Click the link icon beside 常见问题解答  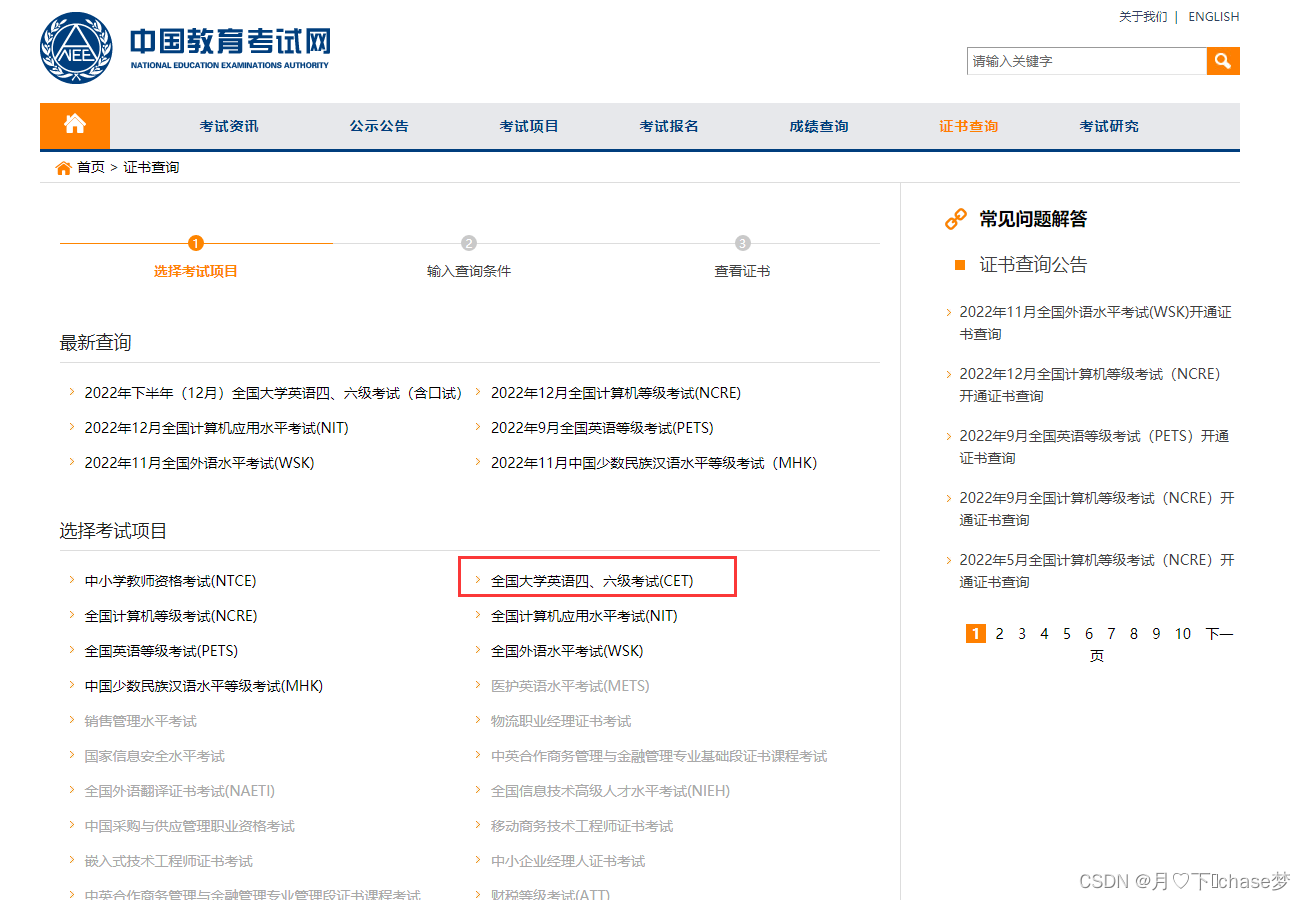click(957, 219)
